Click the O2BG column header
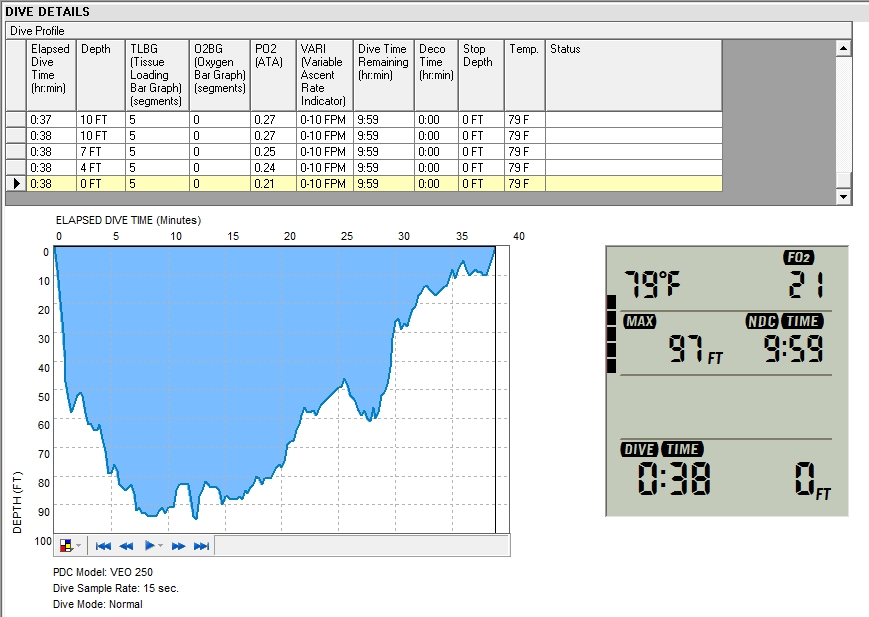 [220, 75]
